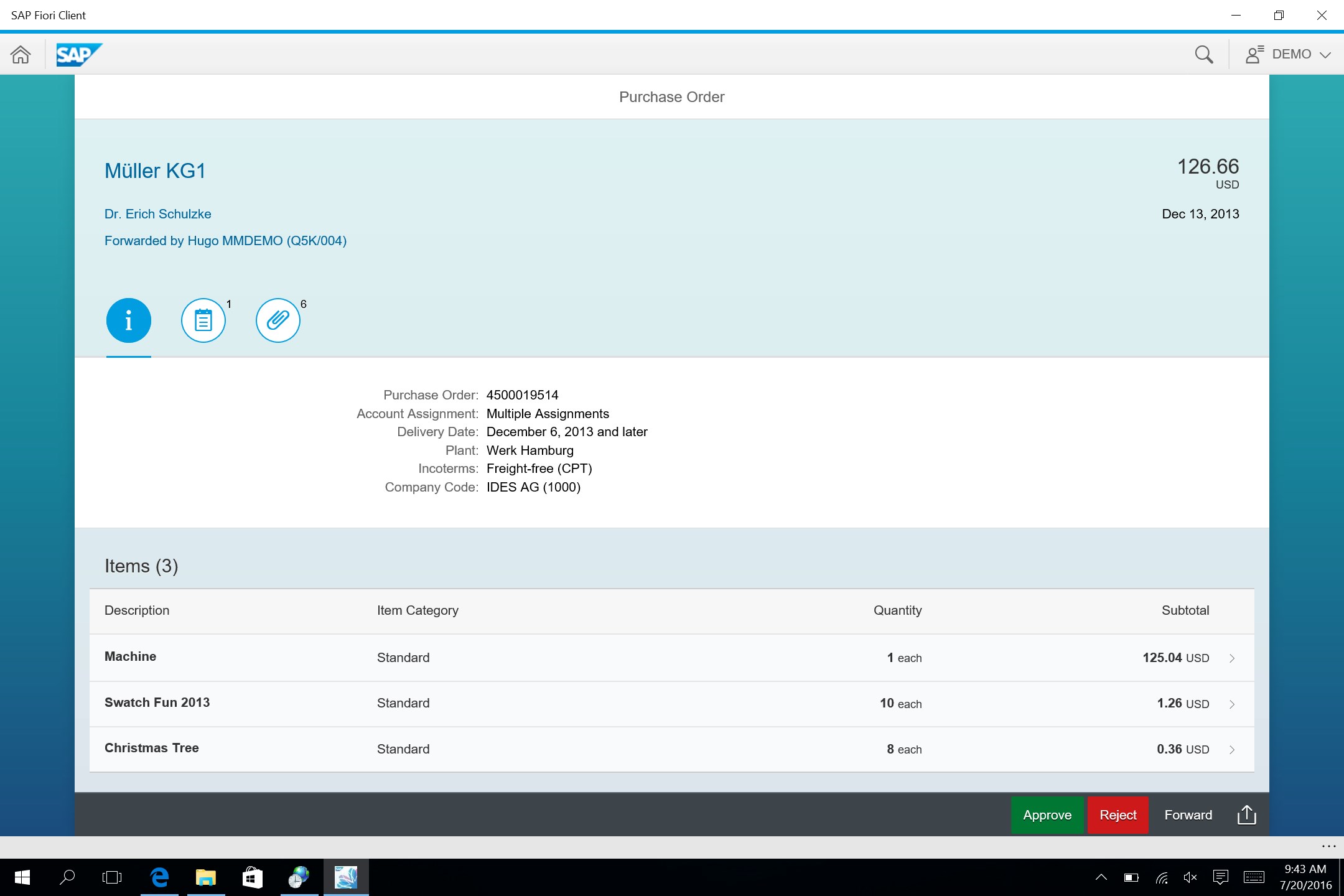Forward the purchase order

(1188, 815)
